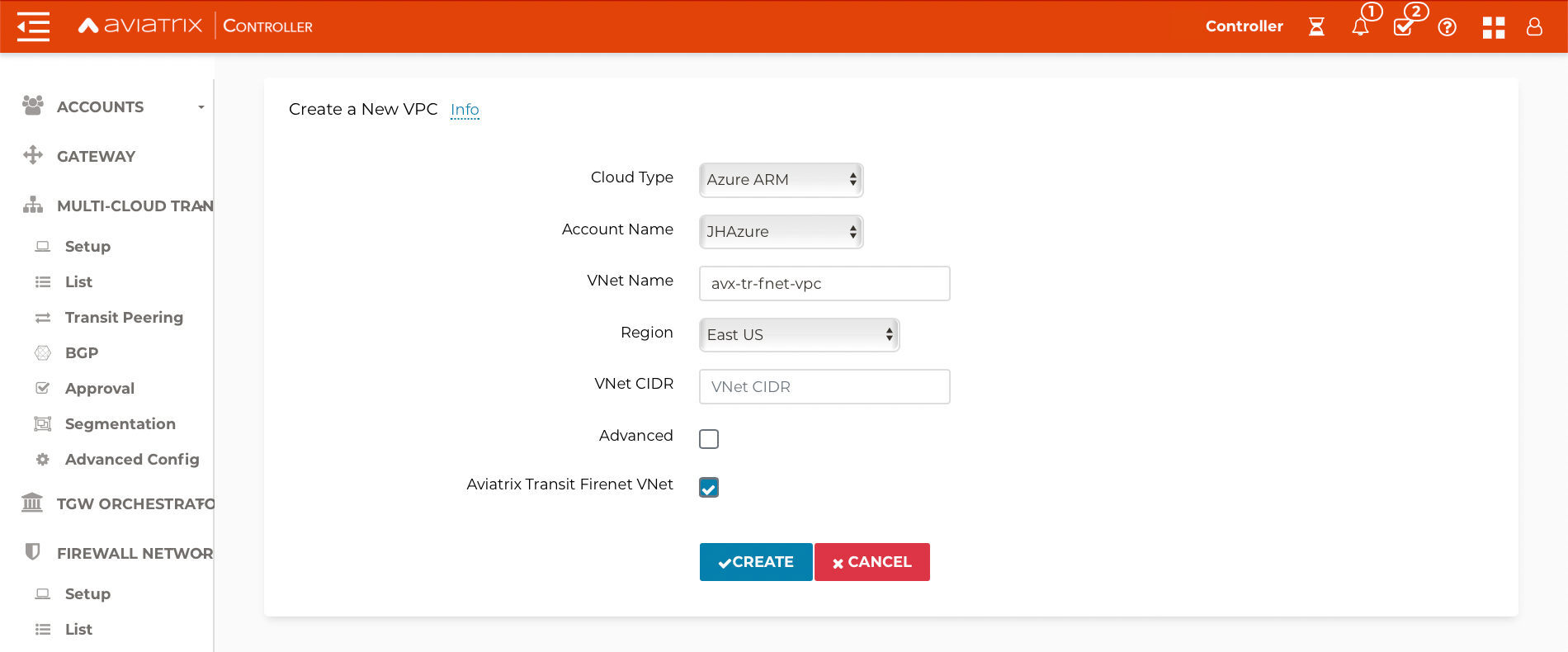Open the Info link

[465, 110]
